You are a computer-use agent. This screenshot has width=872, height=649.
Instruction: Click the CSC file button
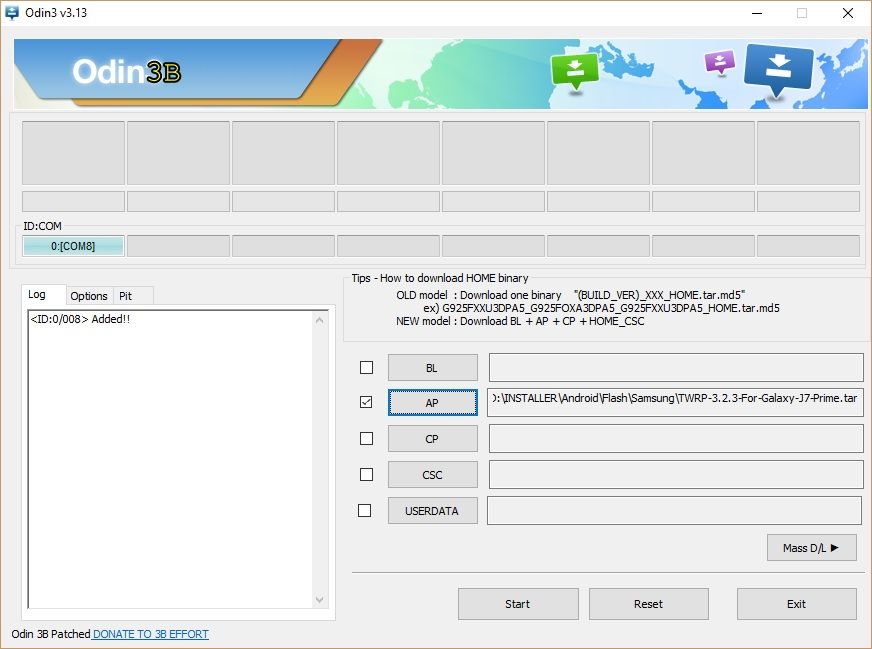(433, 475)
